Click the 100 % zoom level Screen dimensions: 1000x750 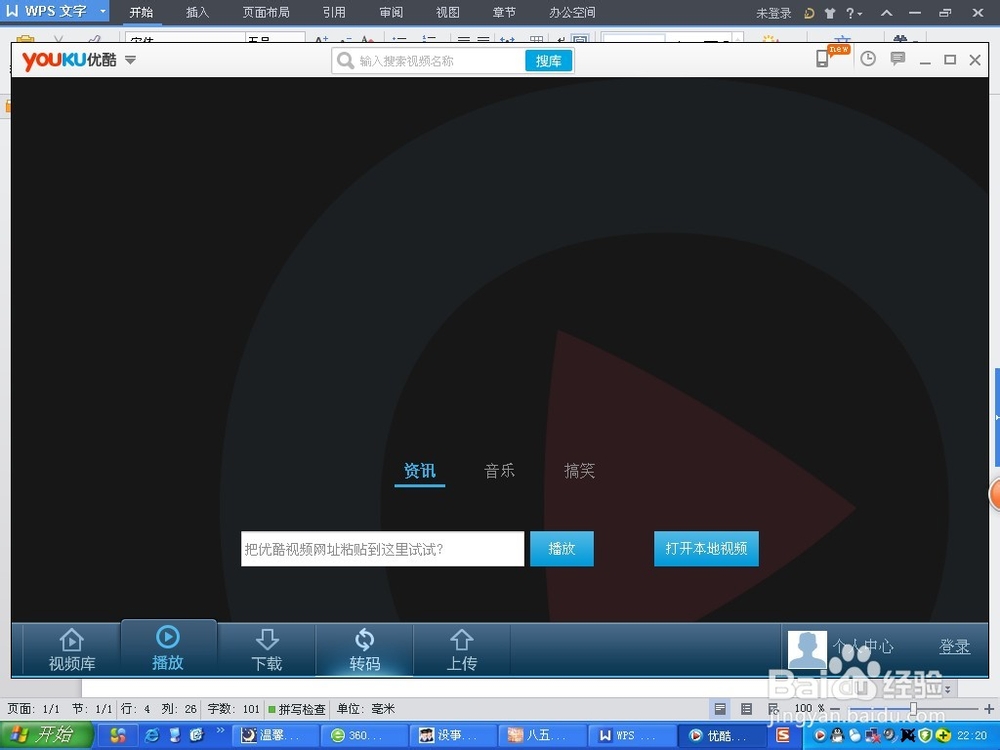coord(809,708)
